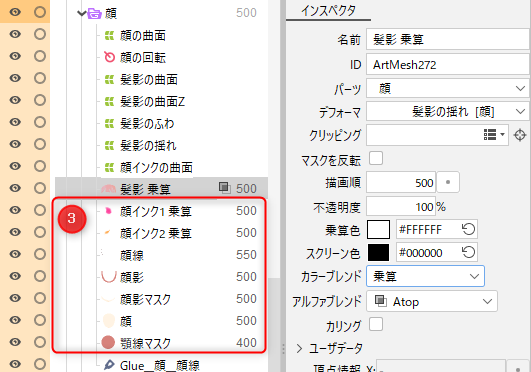Expand the ユーザデータ section
531x372 pixels.
[299, 348]
